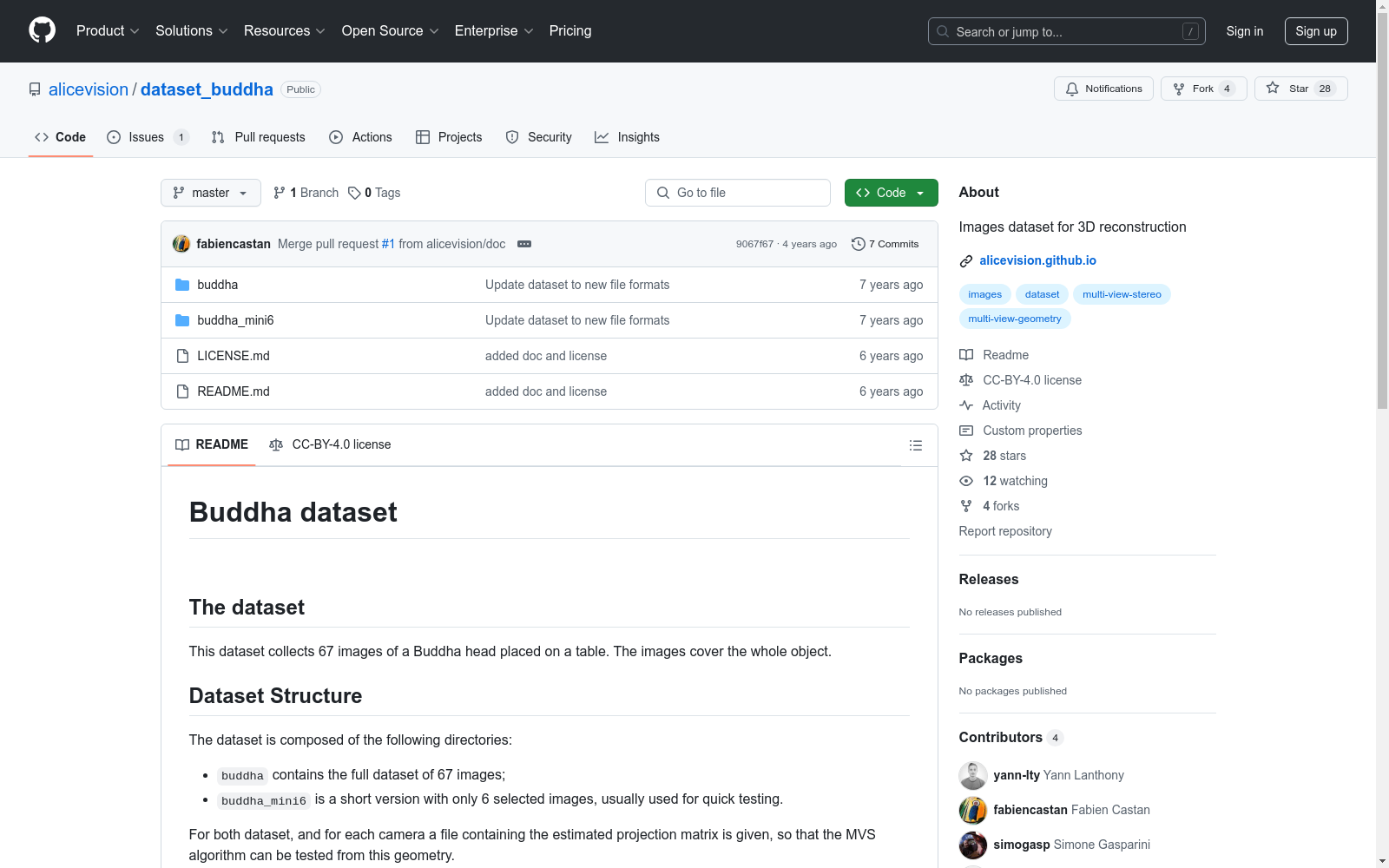The height and width of the screenshot is (868, 1389).
Task: Select the images topic tag
Action: [x=985, y=294]
